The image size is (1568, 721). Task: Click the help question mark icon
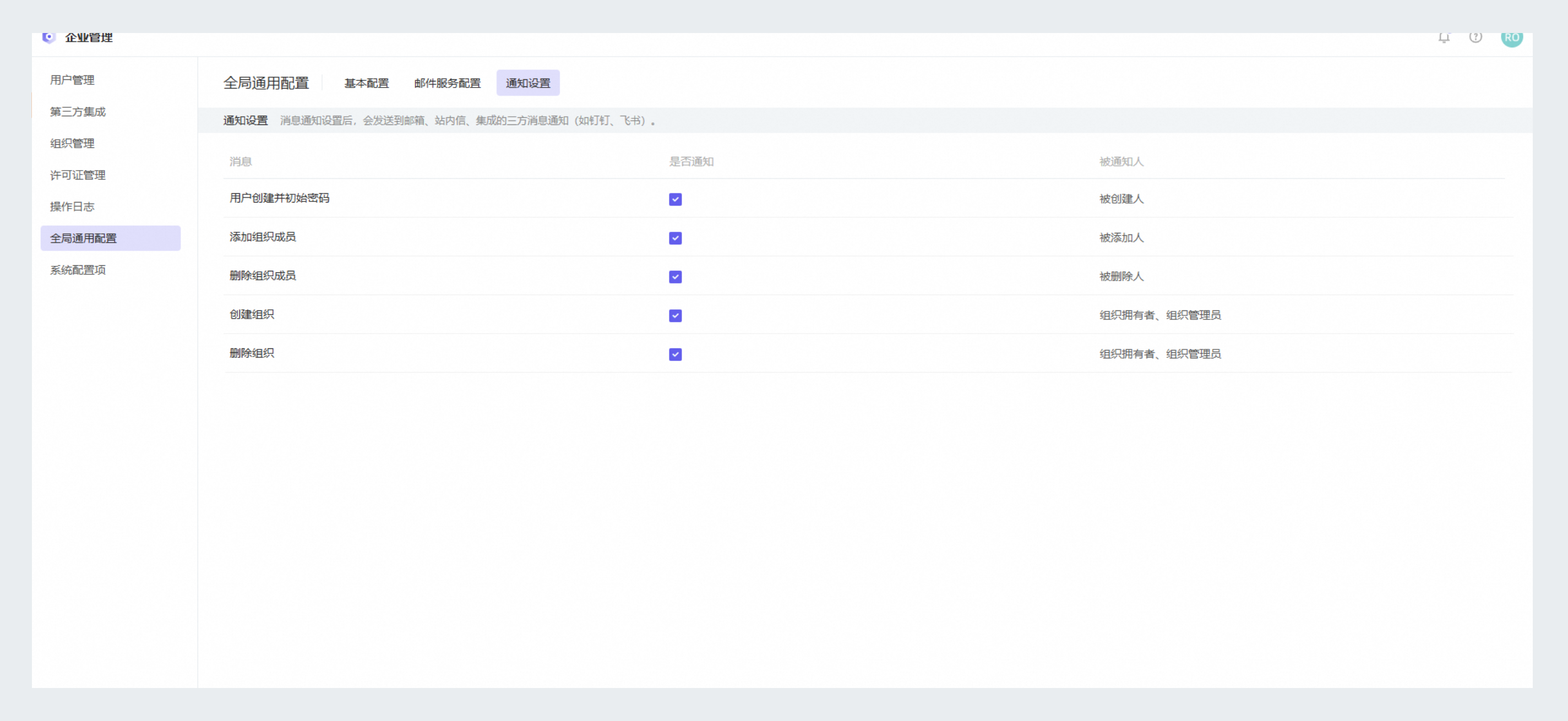click(x=1476, y=38)
